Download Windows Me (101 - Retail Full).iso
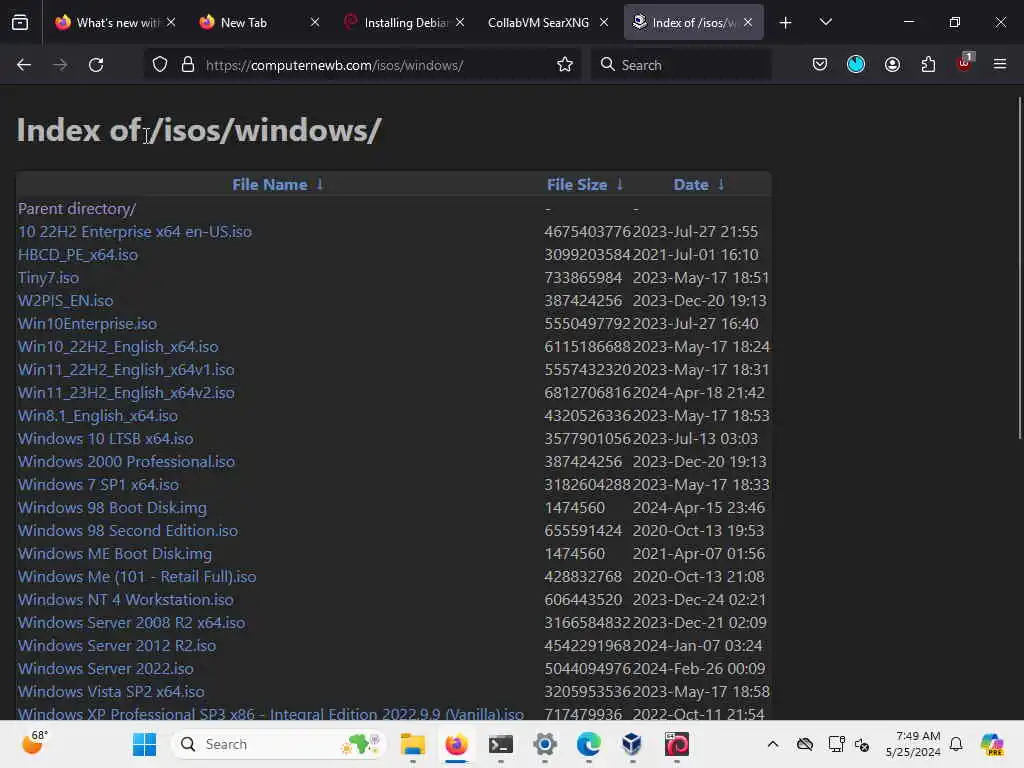Screen dimensions: 1024x768 pyautogui.click(x=137, y=577)
